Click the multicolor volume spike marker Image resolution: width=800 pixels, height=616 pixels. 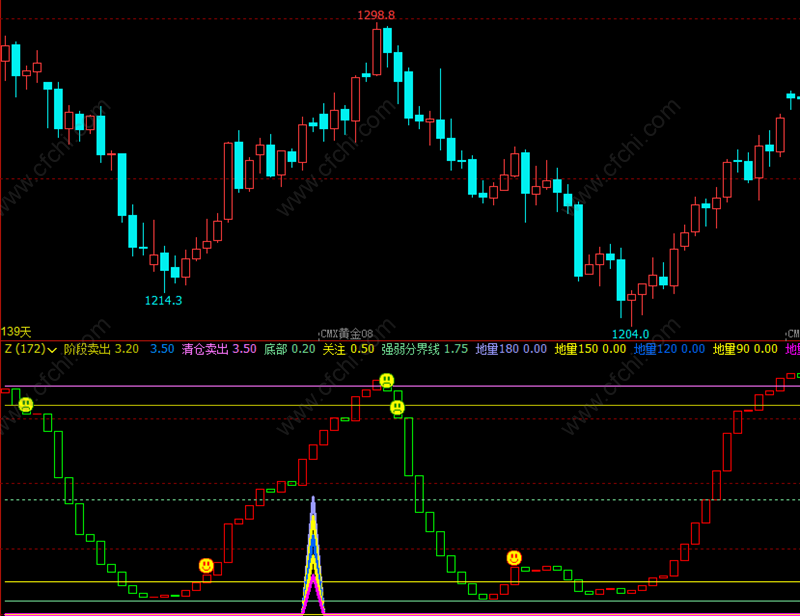[x=313, y=555]
